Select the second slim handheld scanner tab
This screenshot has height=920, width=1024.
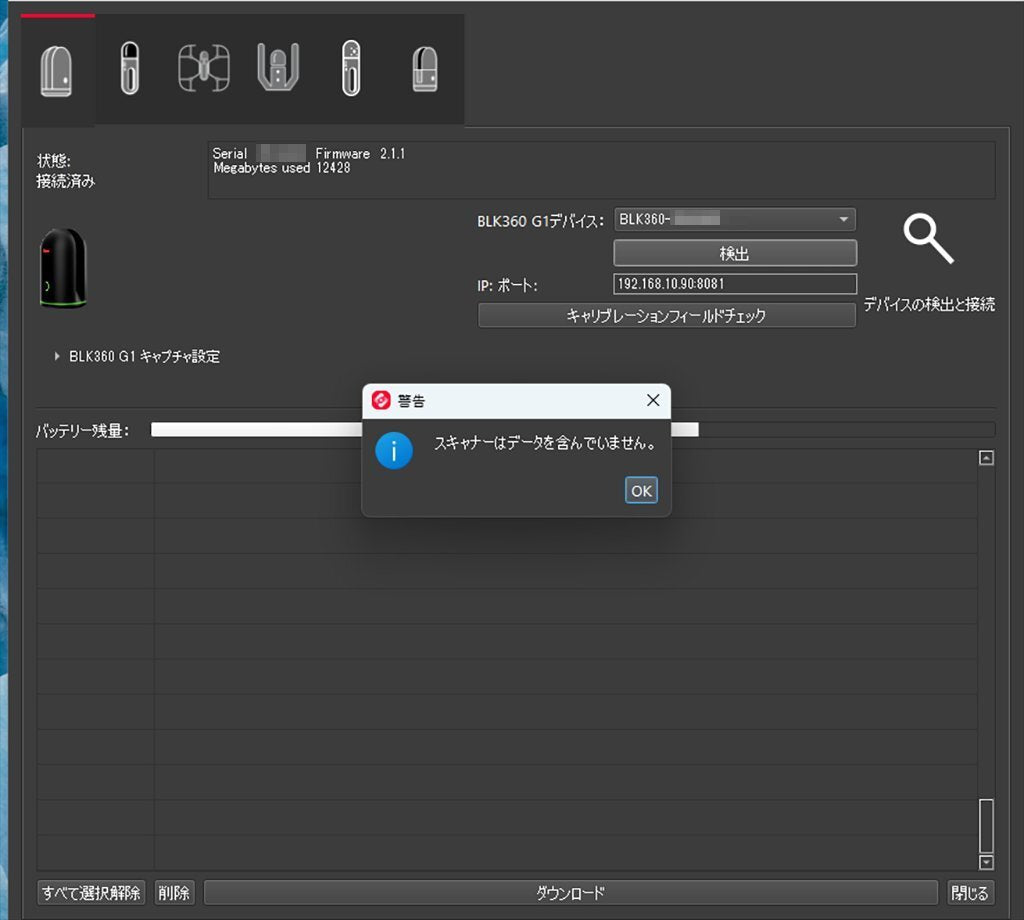pos(130,69)
